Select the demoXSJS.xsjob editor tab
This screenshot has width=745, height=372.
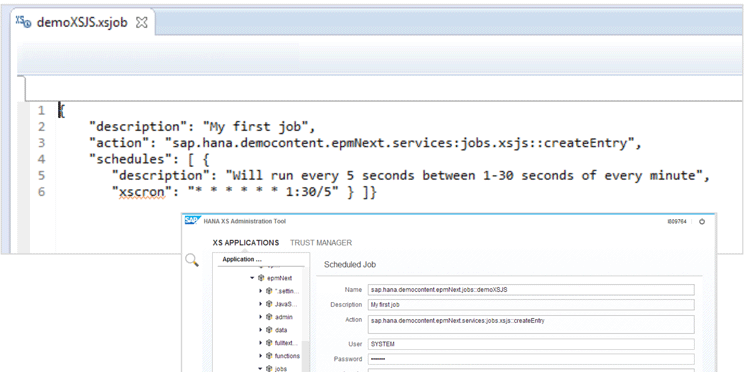tap(82, 22)
